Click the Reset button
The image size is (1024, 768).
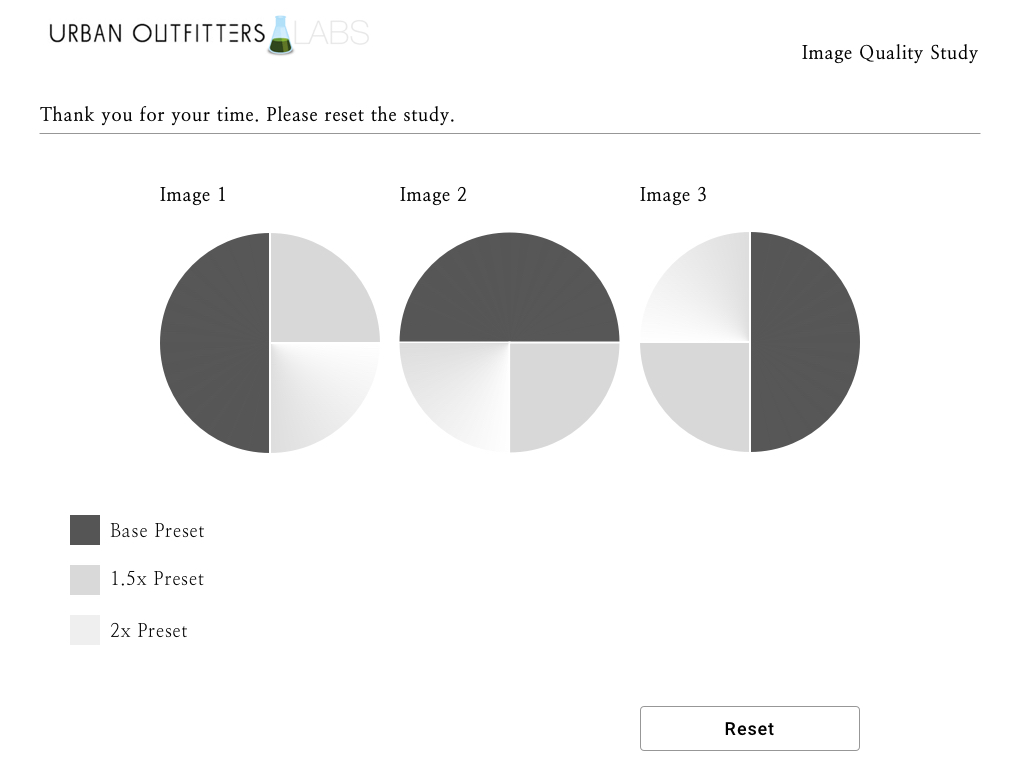click(749, 728)
